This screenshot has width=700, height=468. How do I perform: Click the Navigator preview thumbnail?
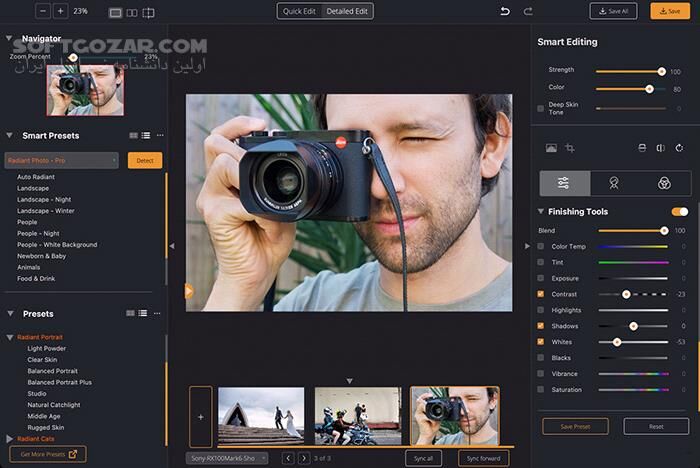(x=85, y=90)
